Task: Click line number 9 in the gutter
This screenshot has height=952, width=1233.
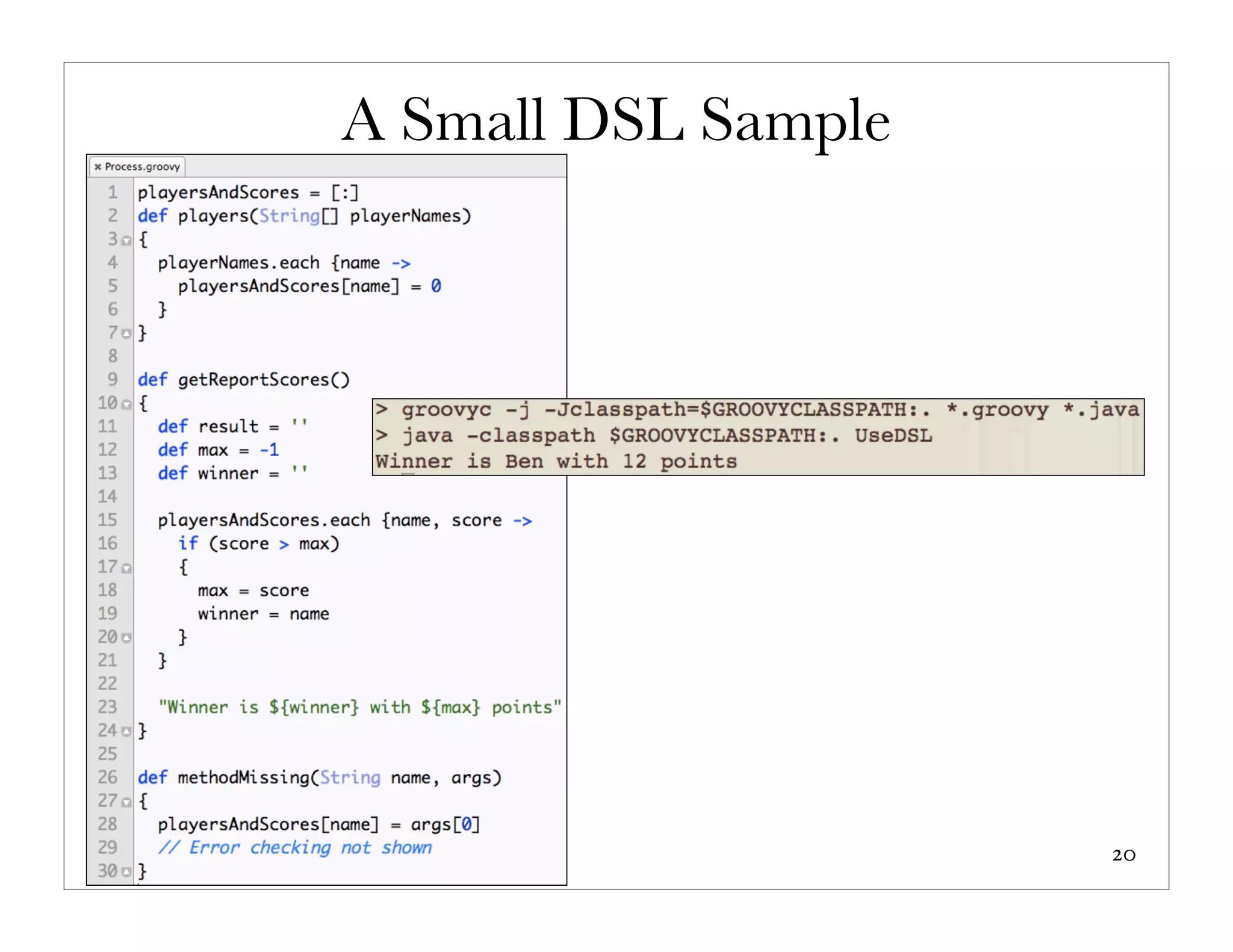Action: coord(113,380)
